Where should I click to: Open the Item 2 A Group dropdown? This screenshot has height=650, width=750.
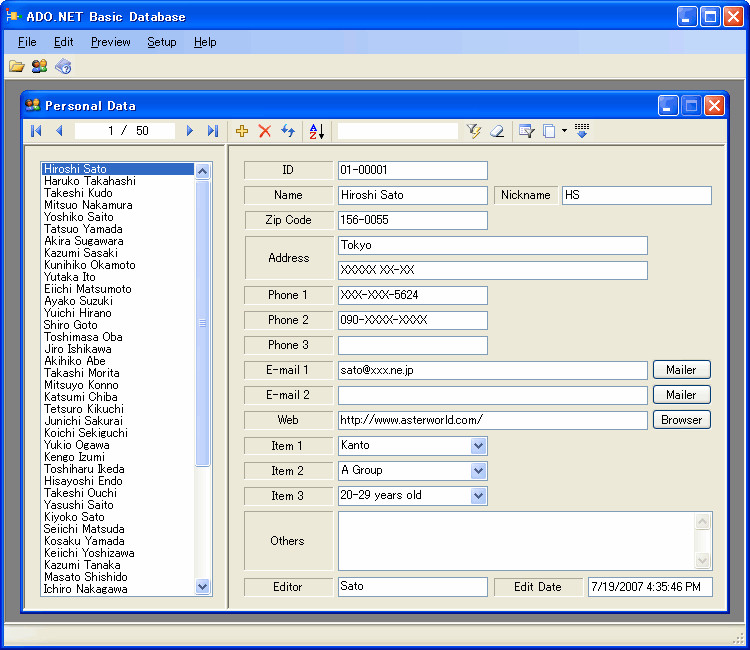(x=478, y=470)
